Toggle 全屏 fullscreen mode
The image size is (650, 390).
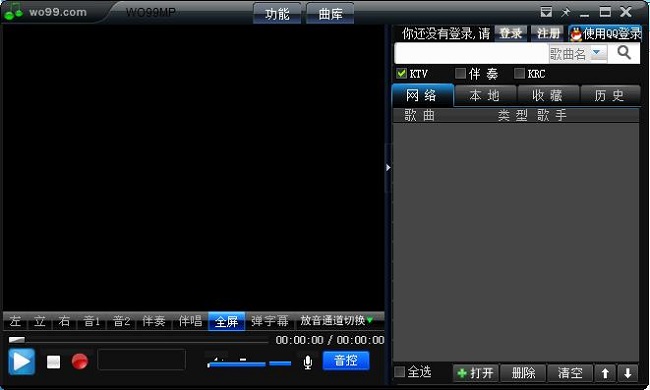pyautogui.click(x=226, y=321)
